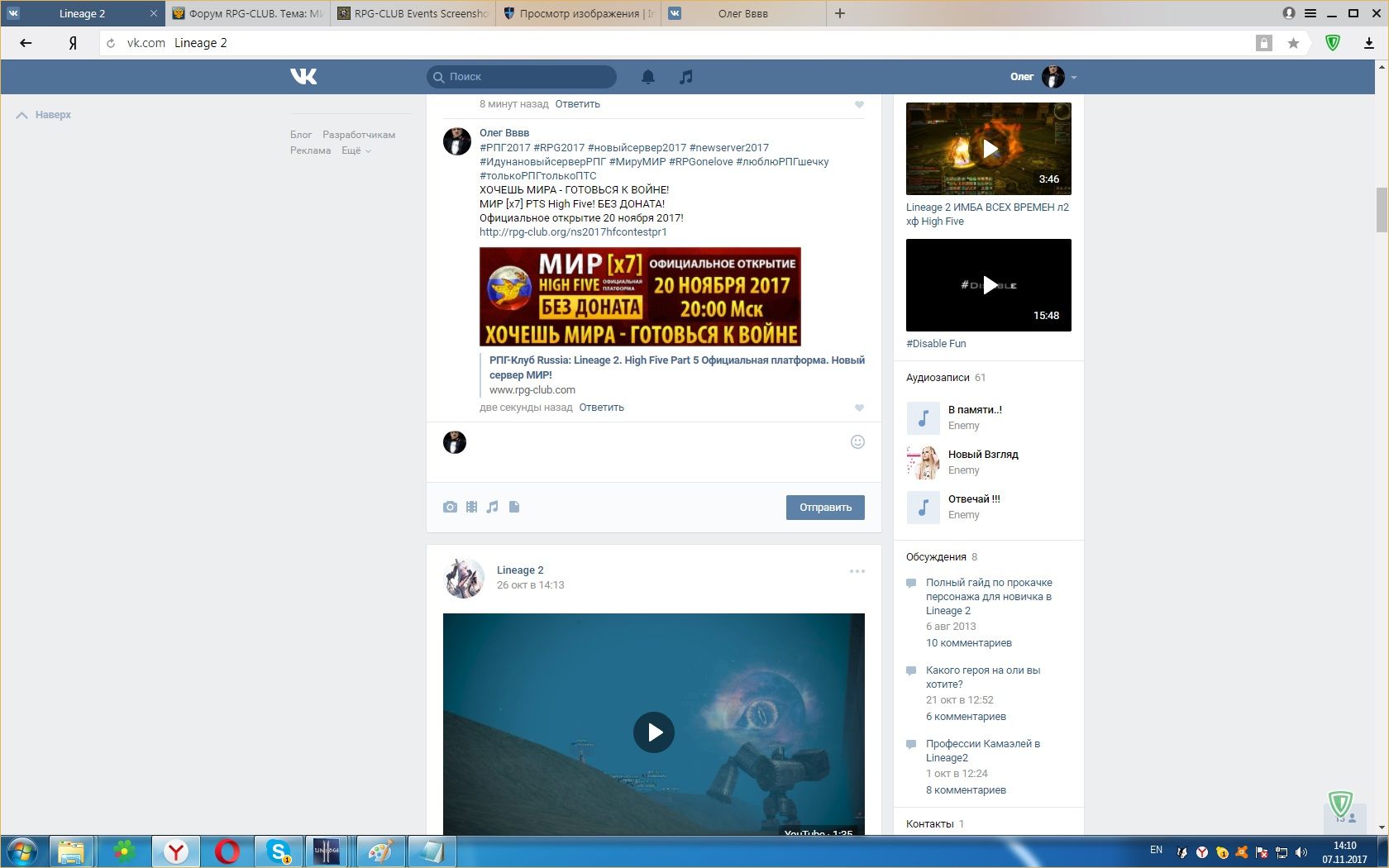Switch to RPG-CLUB Events Screenshot tab
The width and height of the screenshot is (1389, 868).
point(413,13)
